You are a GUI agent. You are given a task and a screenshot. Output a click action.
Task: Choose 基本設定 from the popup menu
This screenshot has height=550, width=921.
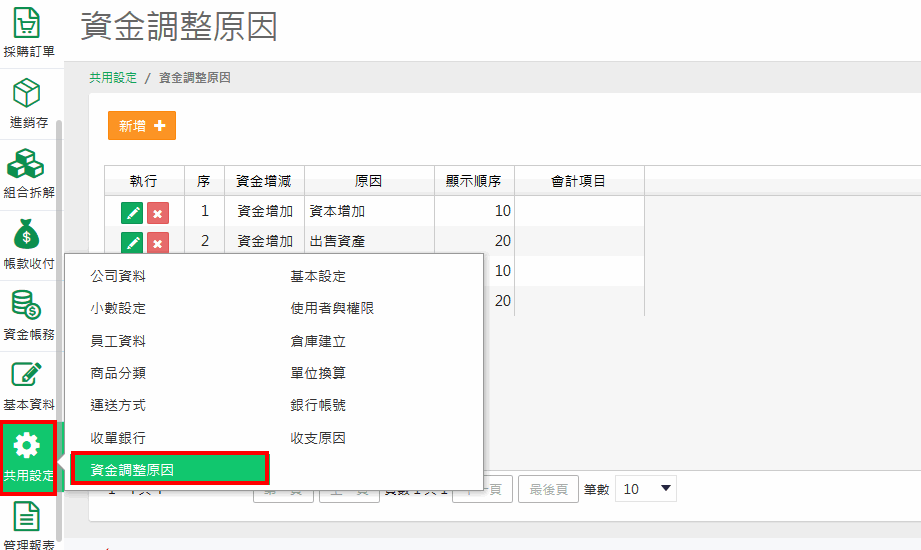click(318, 276)
